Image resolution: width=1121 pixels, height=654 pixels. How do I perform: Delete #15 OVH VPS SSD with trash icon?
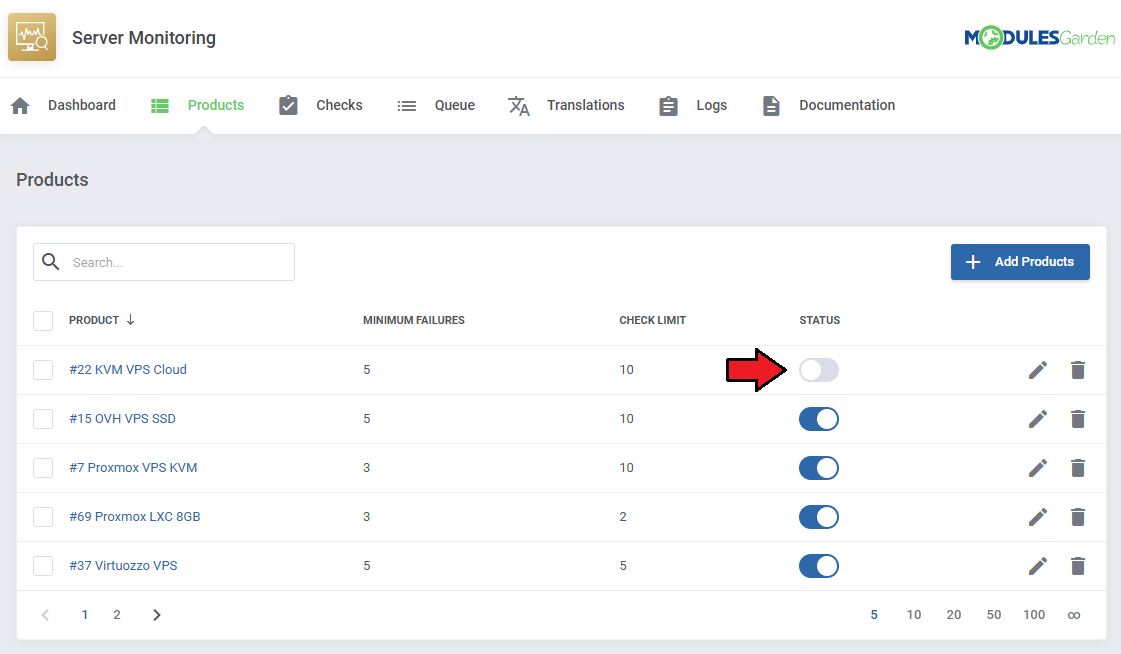point(1078,419)
